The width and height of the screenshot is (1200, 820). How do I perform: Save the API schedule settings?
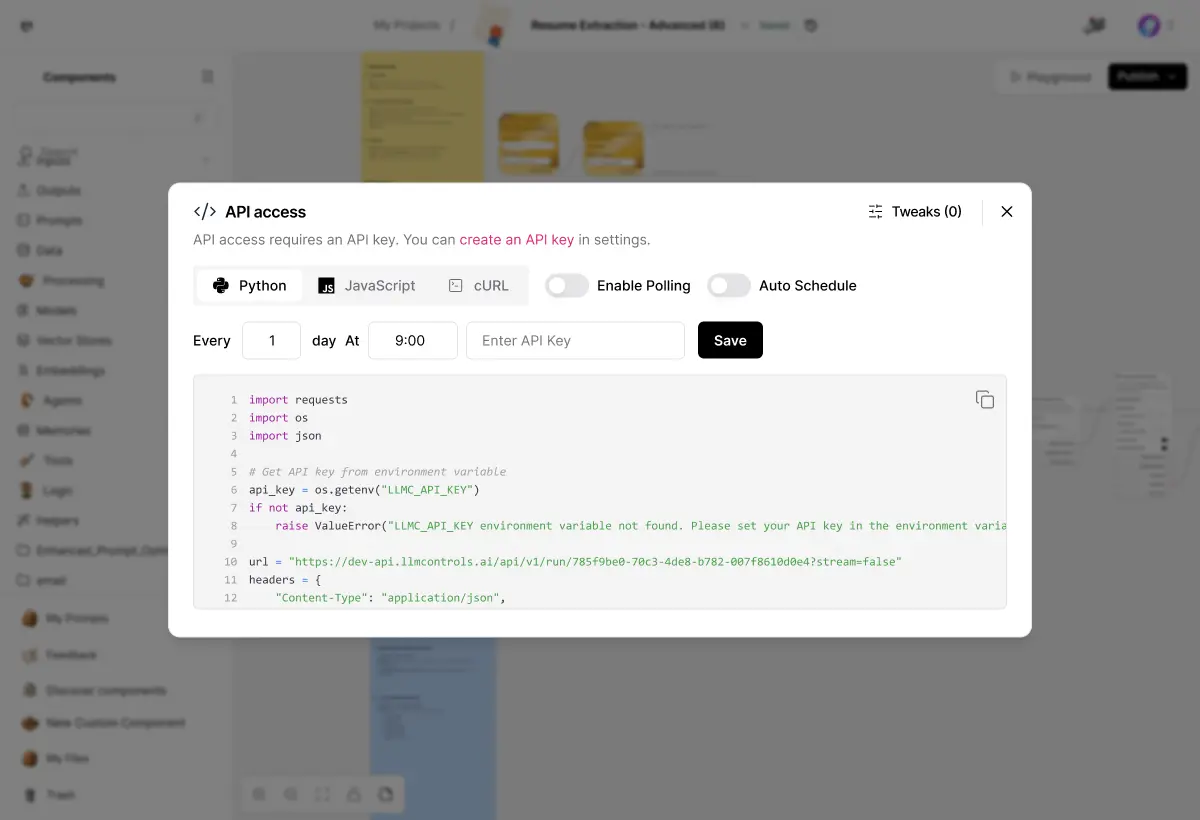pyautogui.click(x=730, y=340)
